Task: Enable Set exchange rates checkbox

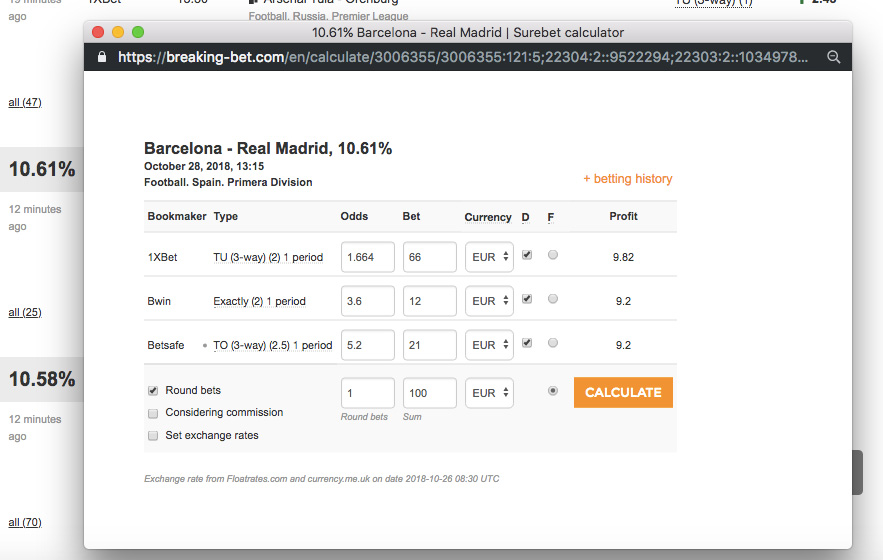Action: [x=153, y=435]
